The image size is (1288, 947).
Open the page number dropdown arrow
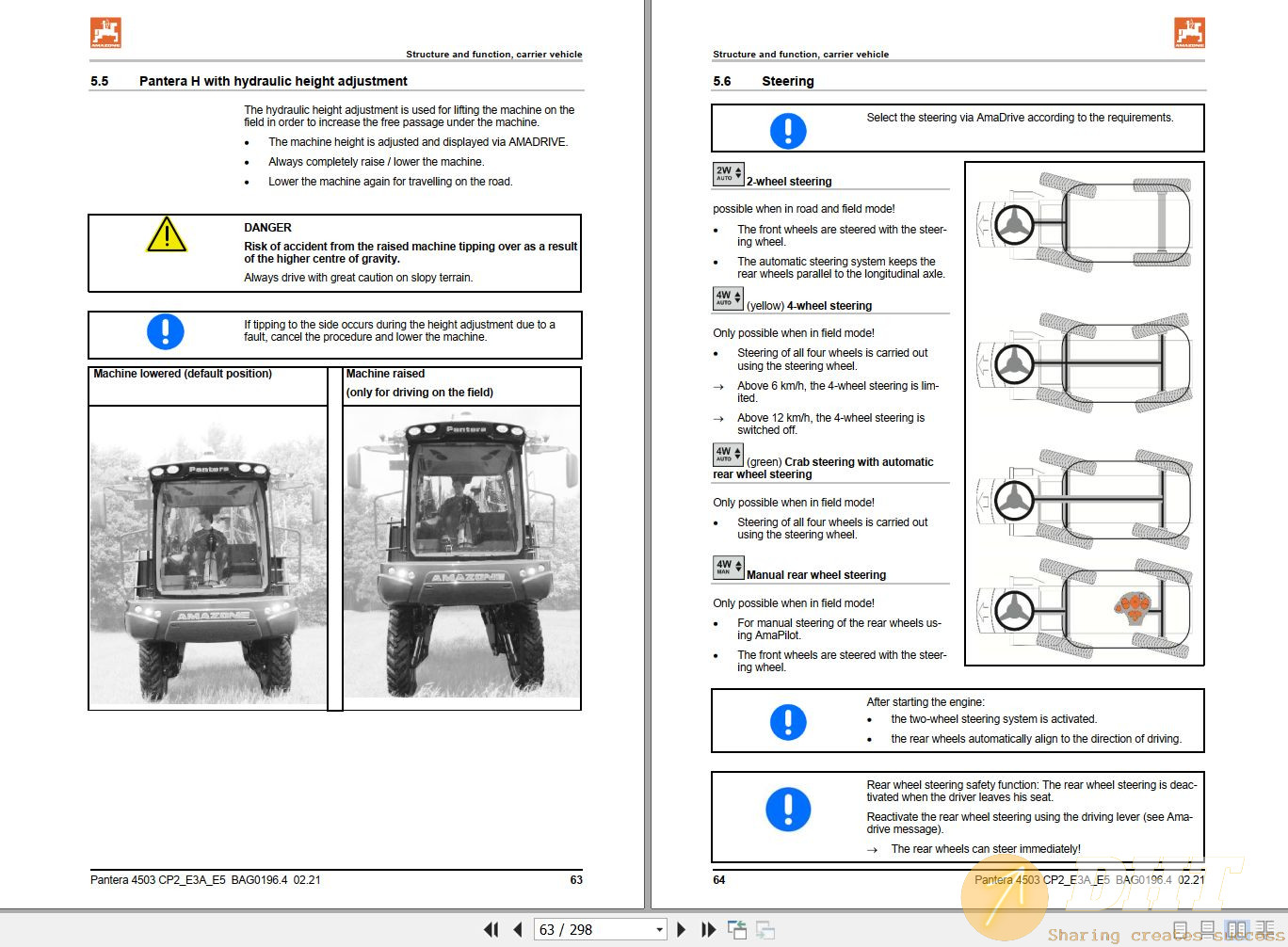659,930
